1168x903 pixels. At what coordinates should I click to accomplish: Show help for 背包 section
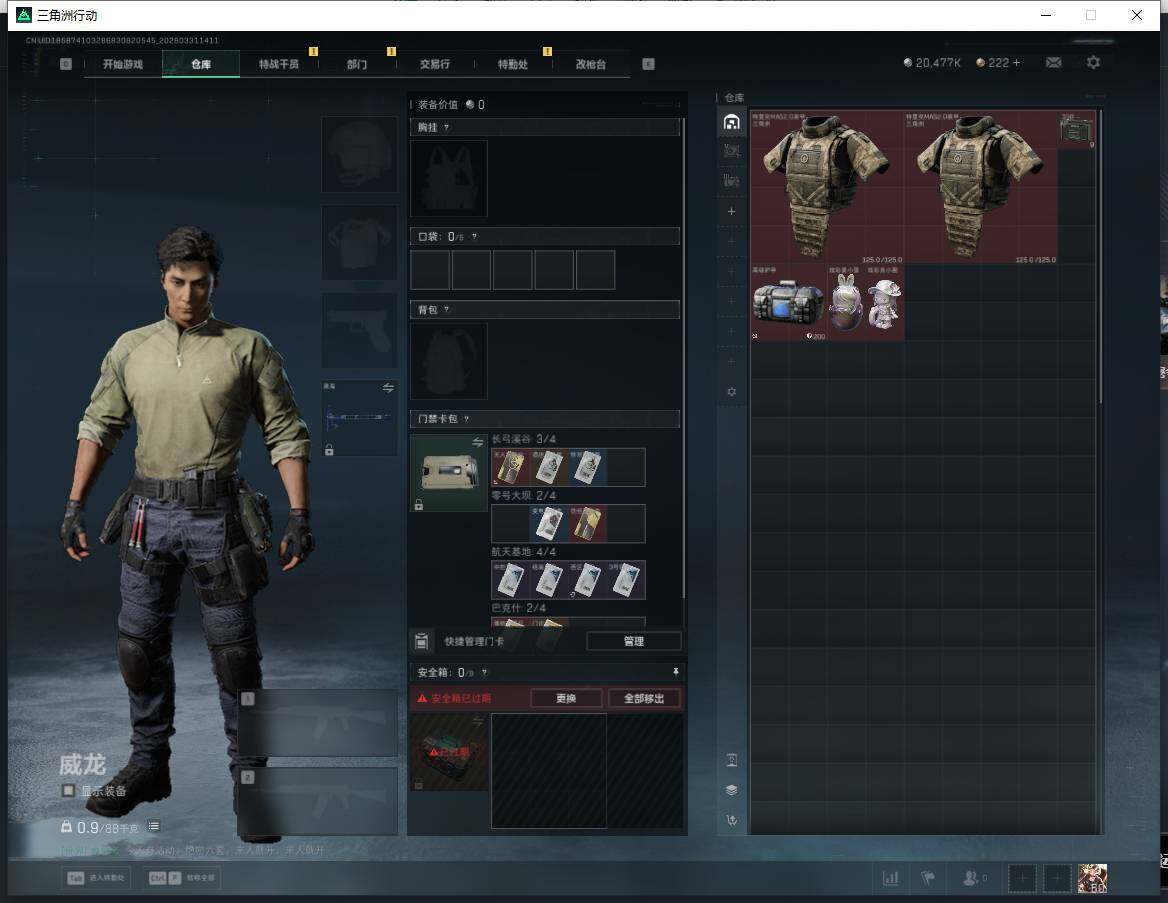coord(446,309)
